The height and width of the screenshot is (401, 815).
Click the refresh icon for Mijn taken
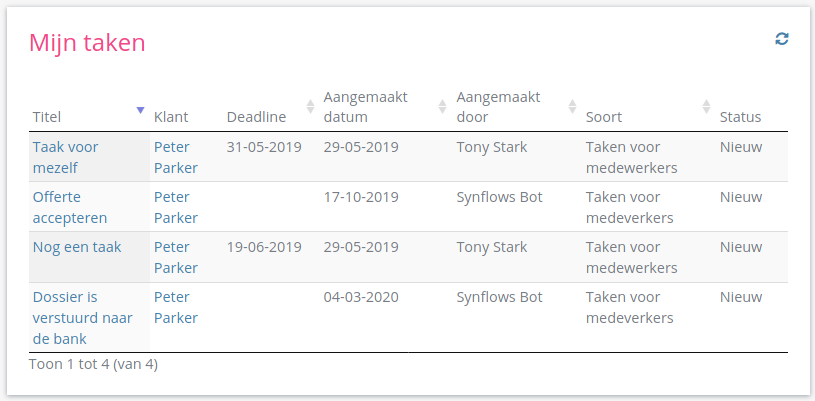click(782, 39)
